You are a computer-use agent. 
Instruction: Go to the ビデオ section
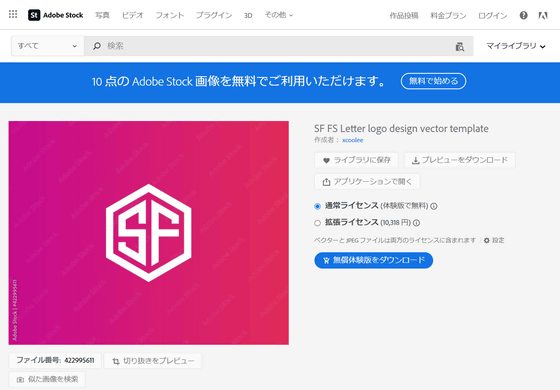(x=132, y=15)
